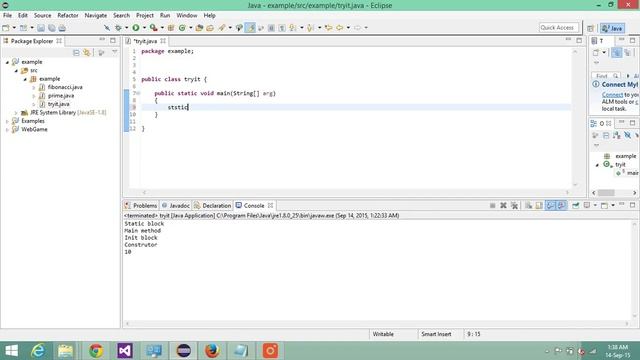This screenshot has width=640, height=360.
Task: Open Chrome from the taskbar
Action: [x=96, y=351]
